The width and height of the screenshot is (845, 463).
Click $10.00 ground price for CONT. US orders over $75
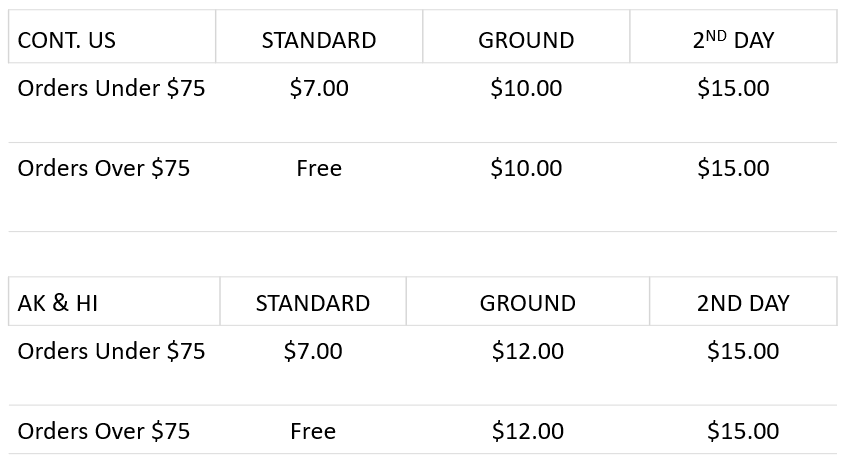526,168
